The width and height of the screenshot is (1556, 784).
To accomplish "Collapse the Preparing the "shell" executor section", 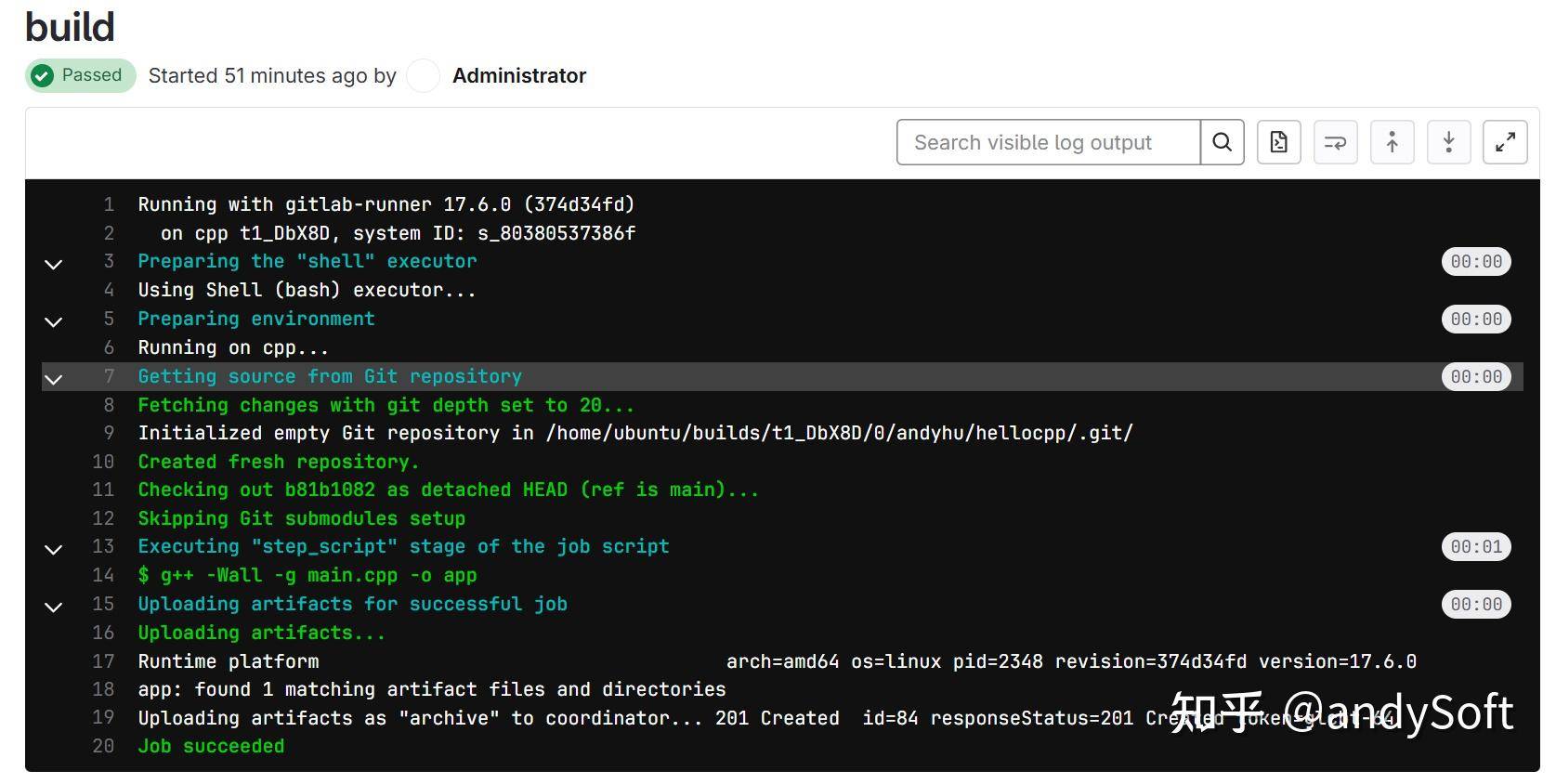I will pos(54,264).
